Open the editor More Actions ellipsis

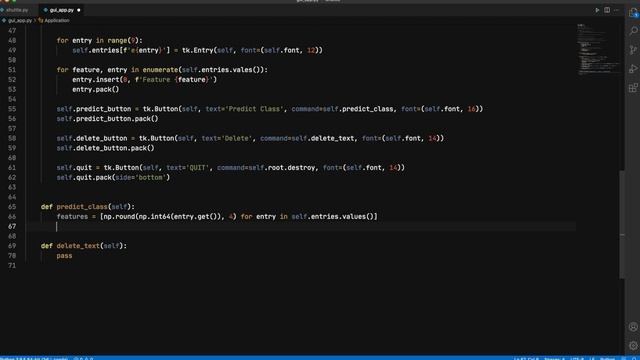coord(617,10)
